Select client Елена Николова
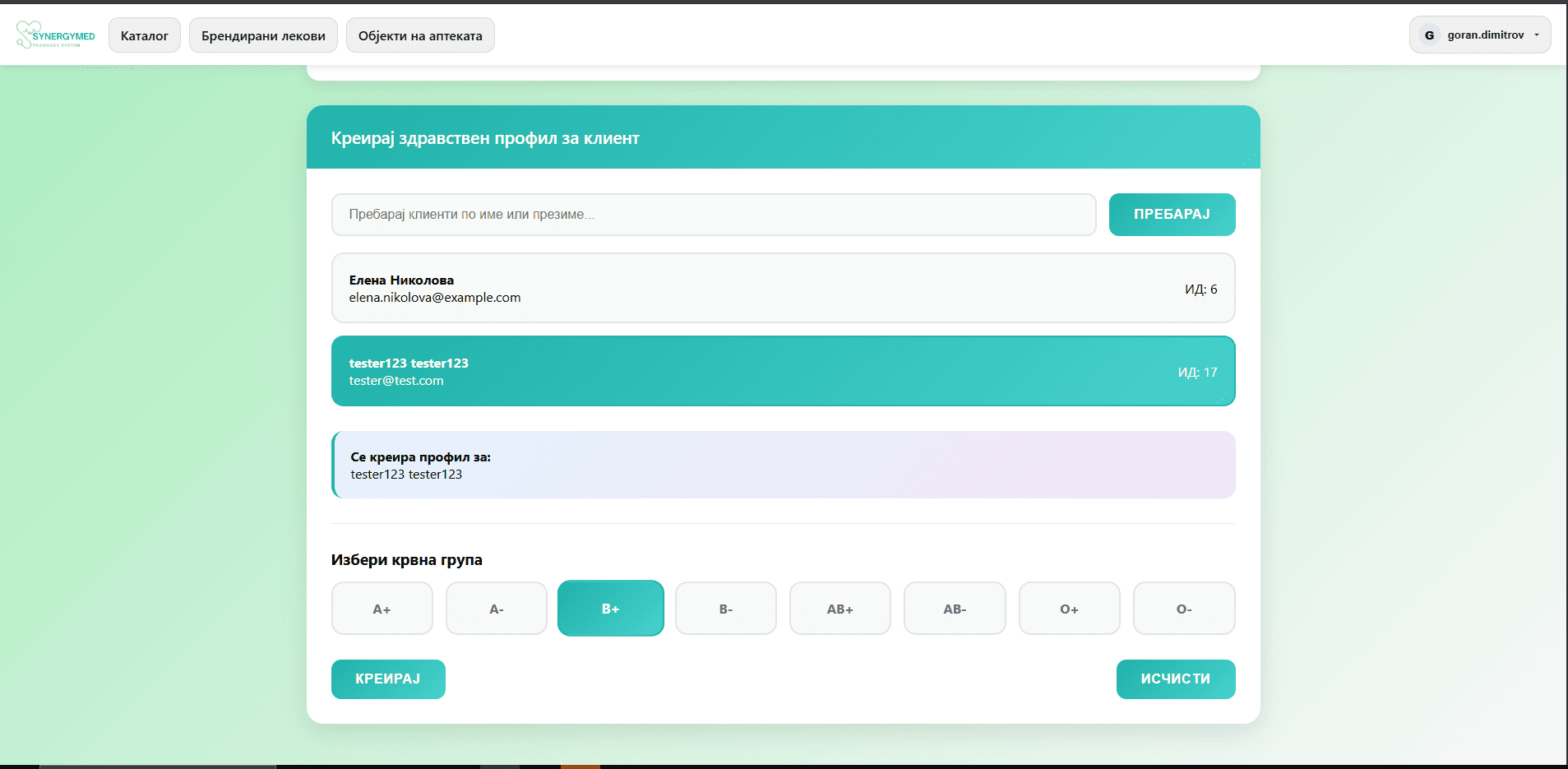 tap(782, 289)
